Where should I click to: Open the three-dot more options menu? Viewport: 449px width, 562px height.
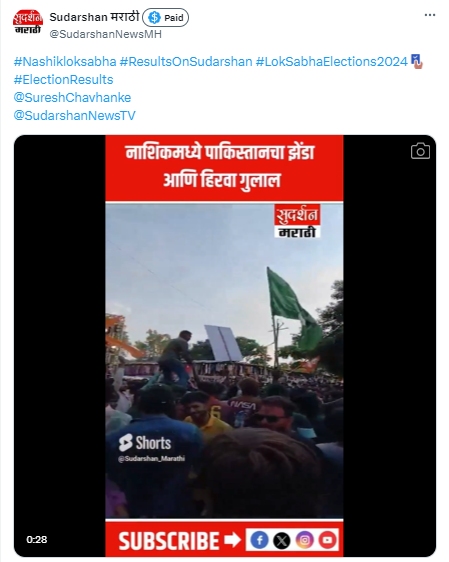(x=430, y=15)
